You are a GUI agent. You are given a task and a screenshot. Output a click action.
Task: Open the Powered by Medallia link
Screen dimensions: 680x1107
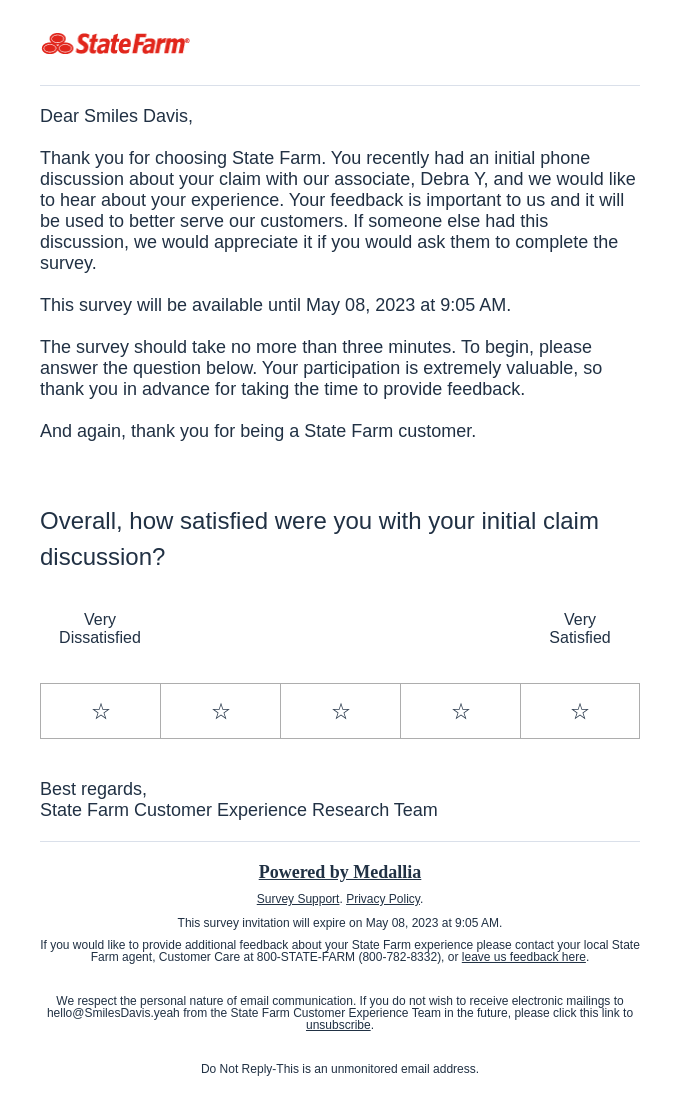339,872
